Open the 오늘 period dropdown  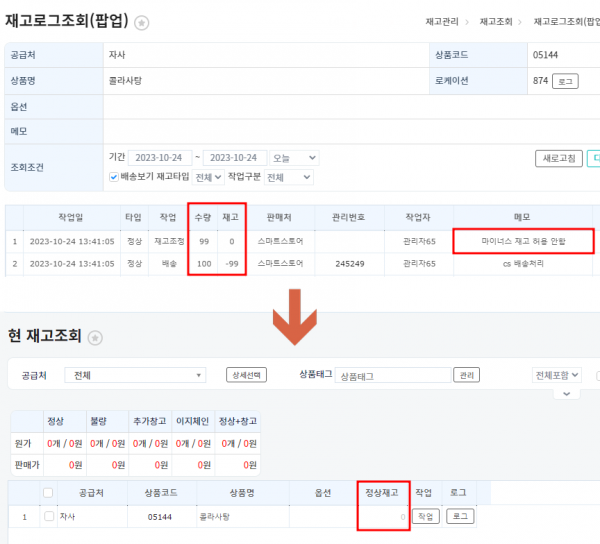[x=295, y=158]
